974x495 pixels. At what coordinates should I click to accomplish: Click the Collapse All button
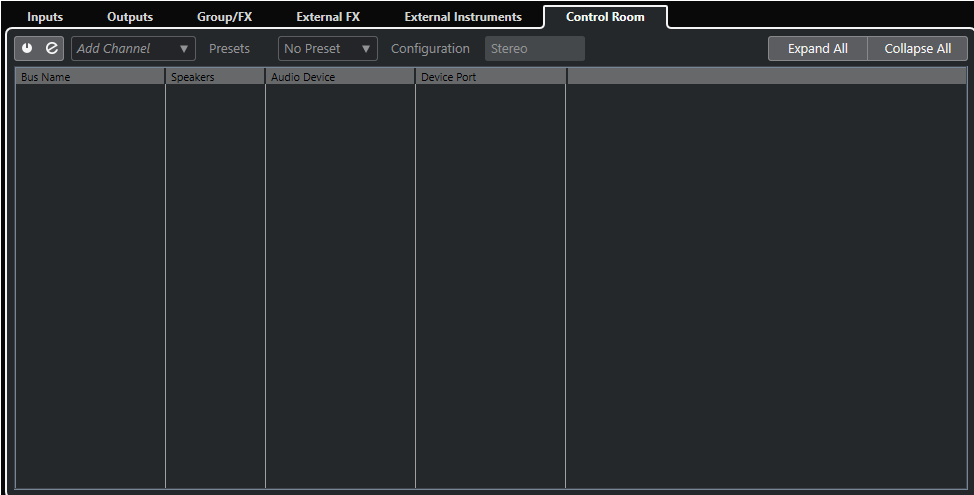[917, 48]
